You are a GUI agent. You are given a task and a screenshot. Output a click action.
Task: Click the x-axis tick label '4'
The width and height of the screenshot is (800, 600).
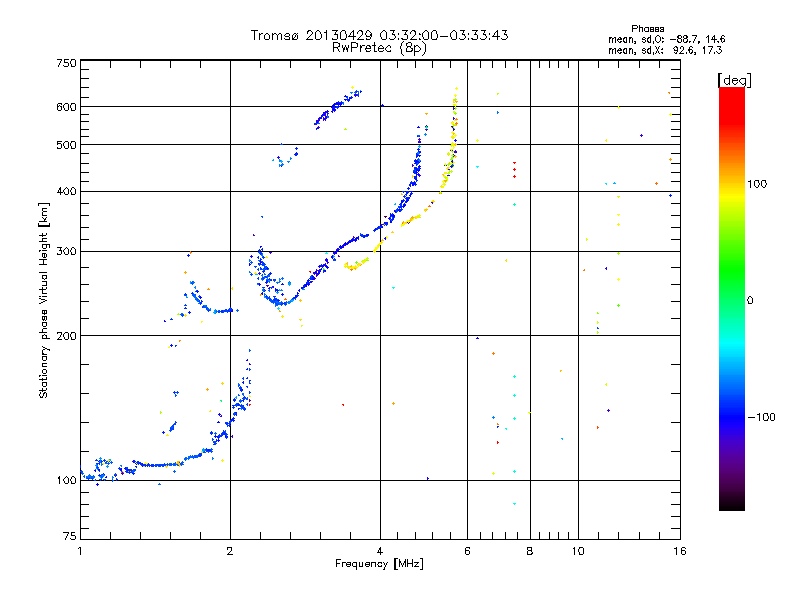[380, 551]
